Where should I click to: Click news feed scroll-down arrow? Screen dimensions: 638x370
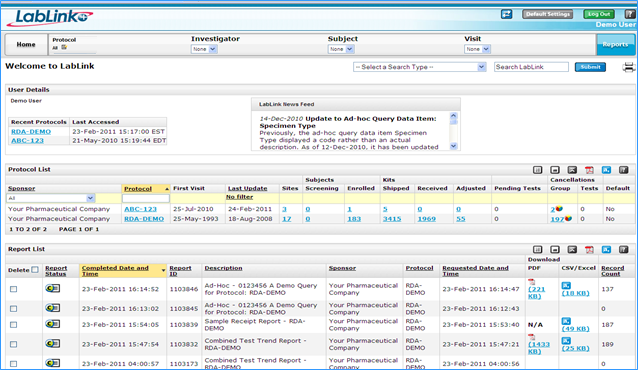tap(454, 146)
